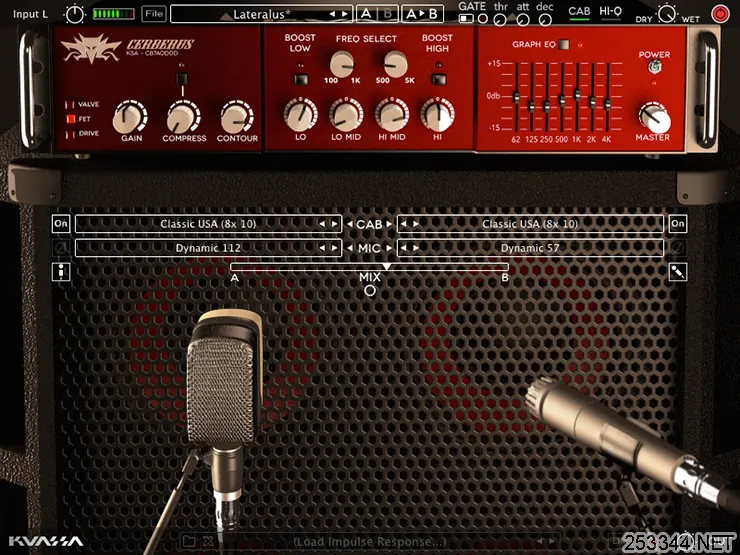Toggle cabinet A On button
Viewport: 740px width, 555px height.
tap(61, 224)
